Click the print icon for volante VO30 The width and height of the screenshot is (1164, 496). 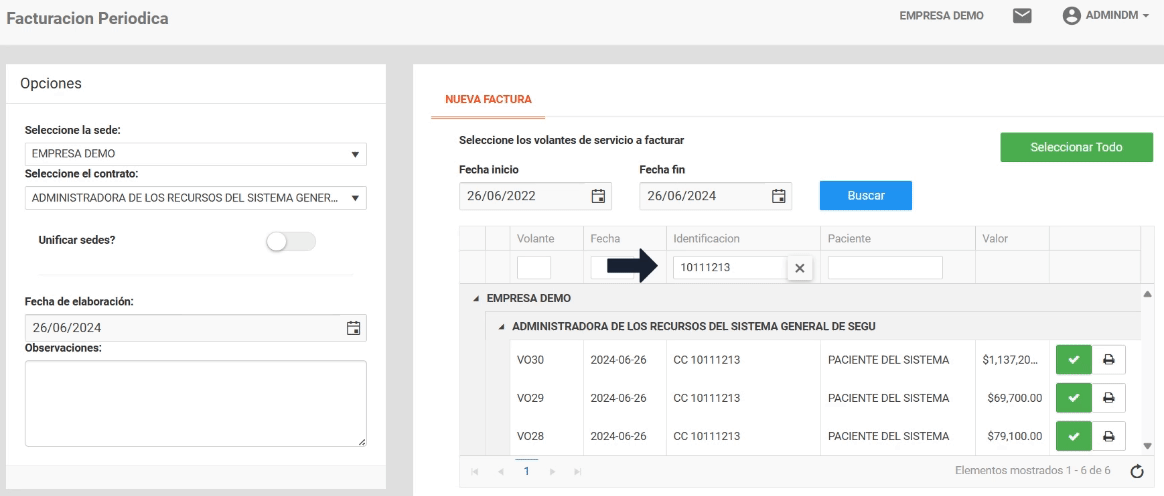click(1108, 359)
